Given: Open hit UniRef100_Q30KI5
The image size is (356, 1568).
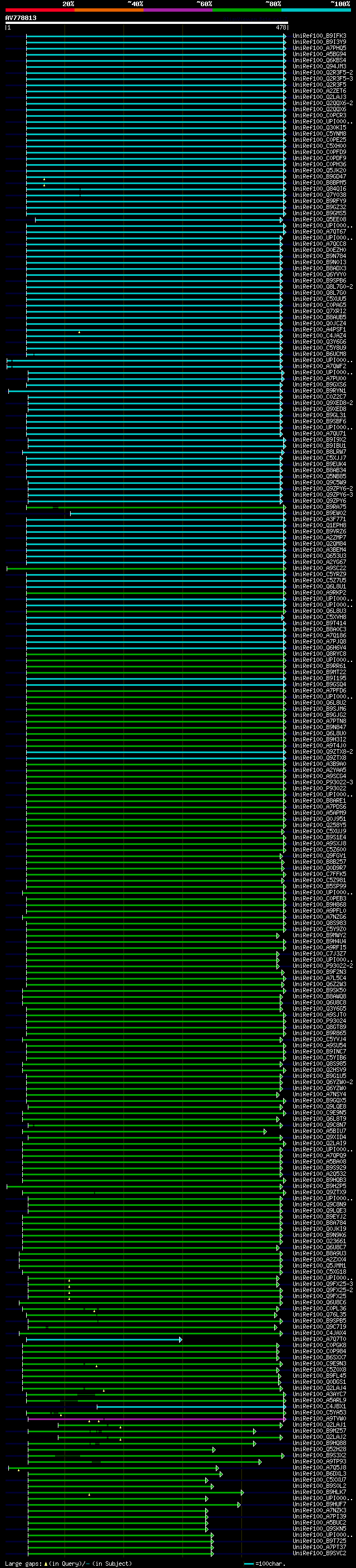Looking at the screenshot, I should click(319, 128).
